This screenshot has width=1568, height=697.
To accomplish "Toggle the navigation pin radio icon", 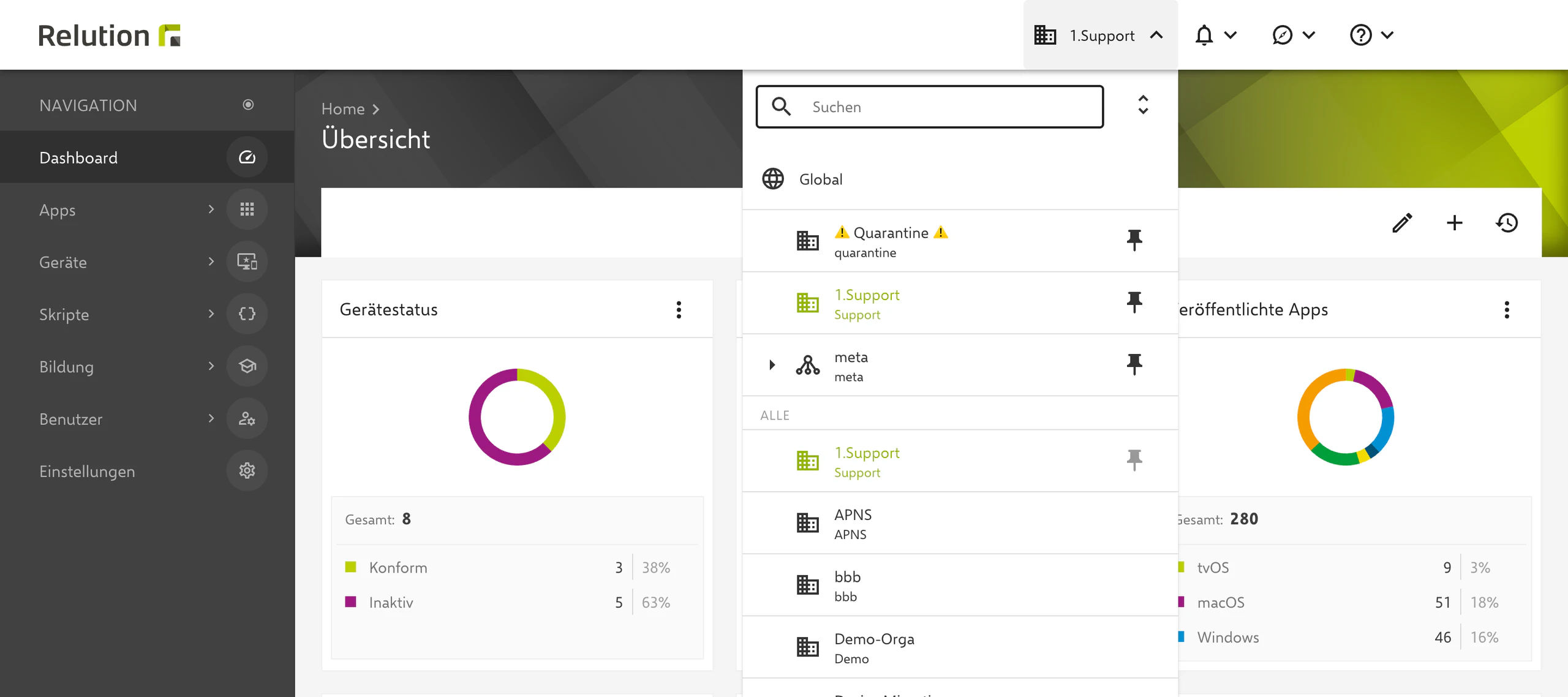I will (x=248, y=105).
